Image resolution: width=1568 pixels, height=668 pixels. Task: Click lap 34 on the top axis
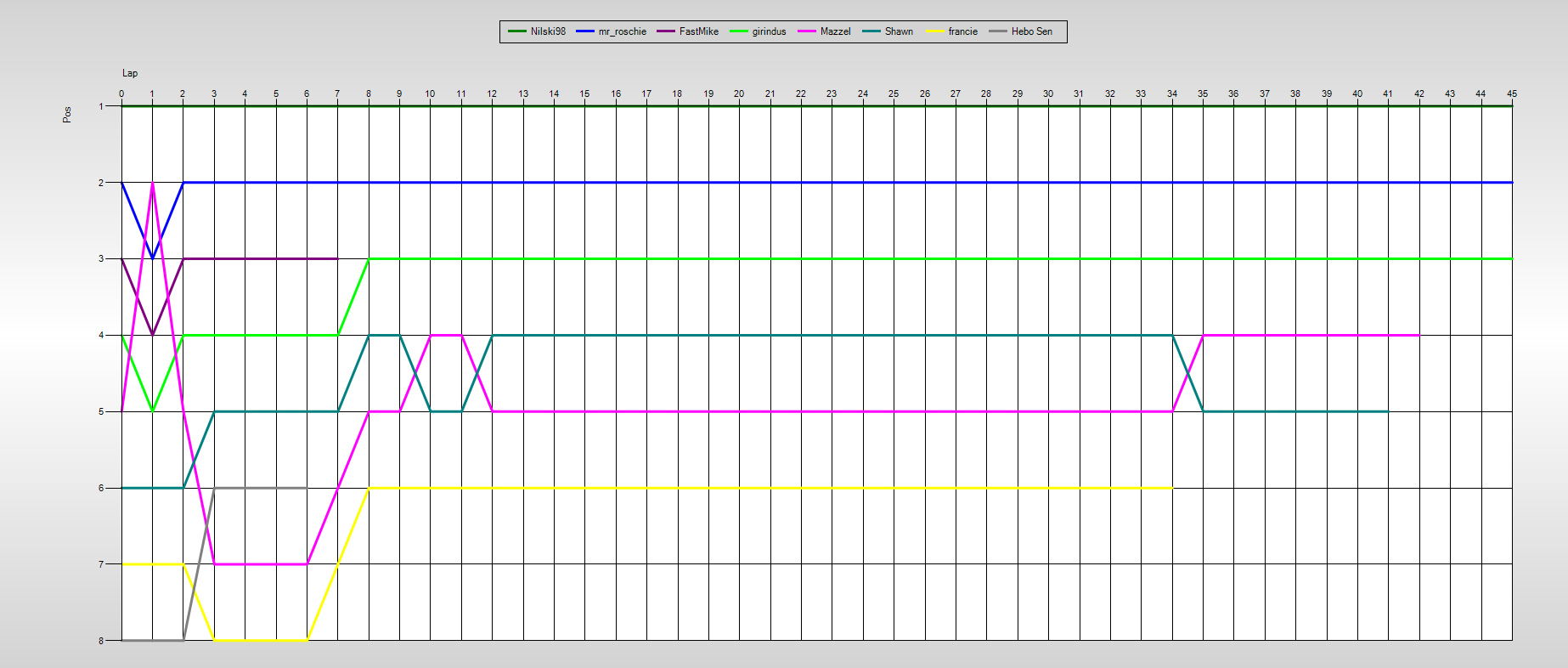pos(1172,93)
